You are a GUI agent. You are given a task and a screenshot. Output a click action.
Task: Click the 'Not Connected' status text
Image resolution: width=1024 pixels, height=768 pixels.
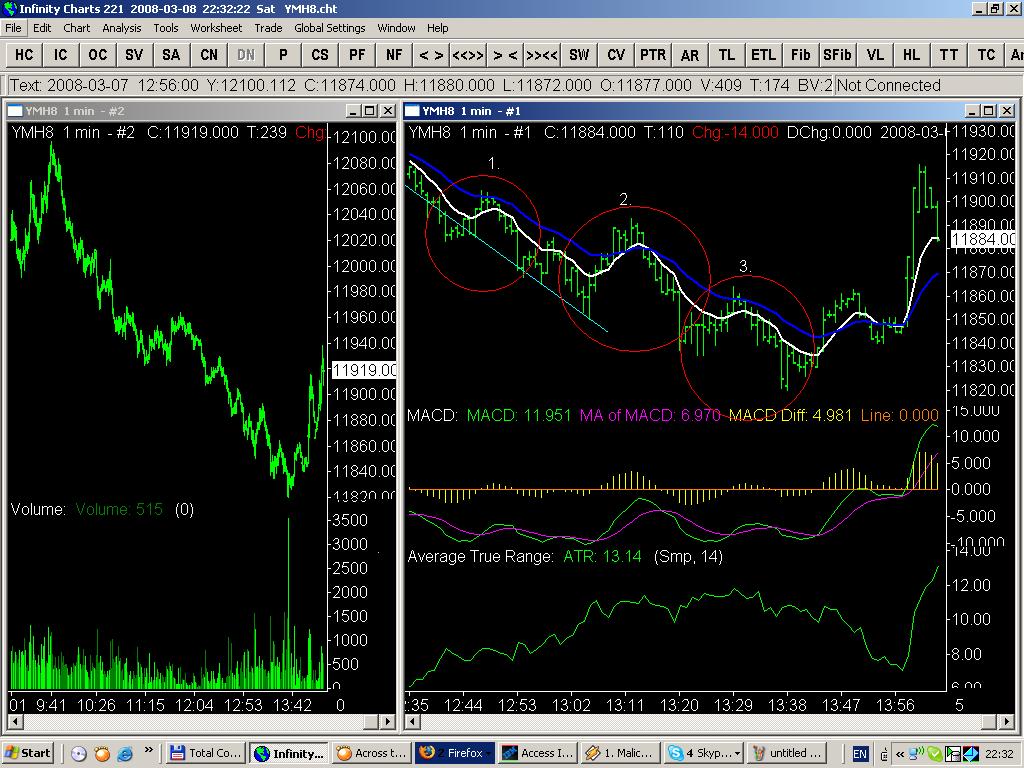[888, 86]
